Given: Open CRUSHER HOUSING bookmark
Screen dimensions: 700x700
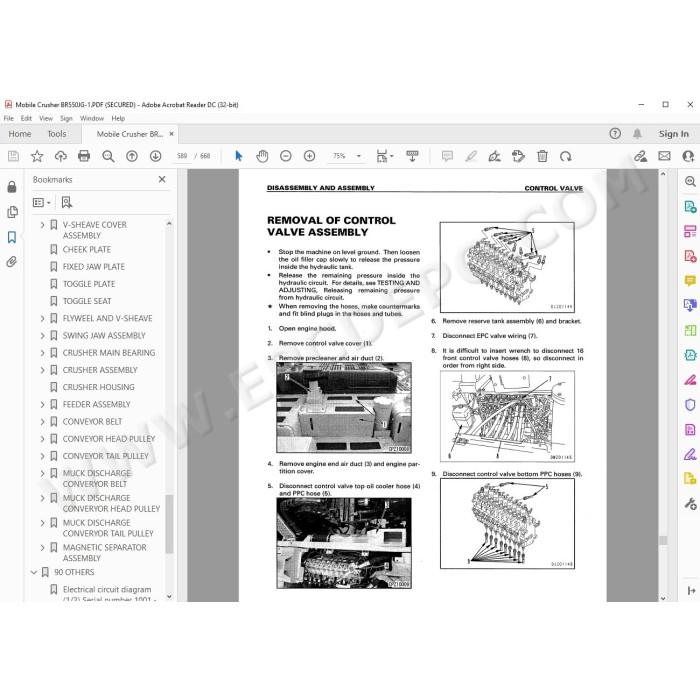Looking at the screenshot, I should 98,388.
